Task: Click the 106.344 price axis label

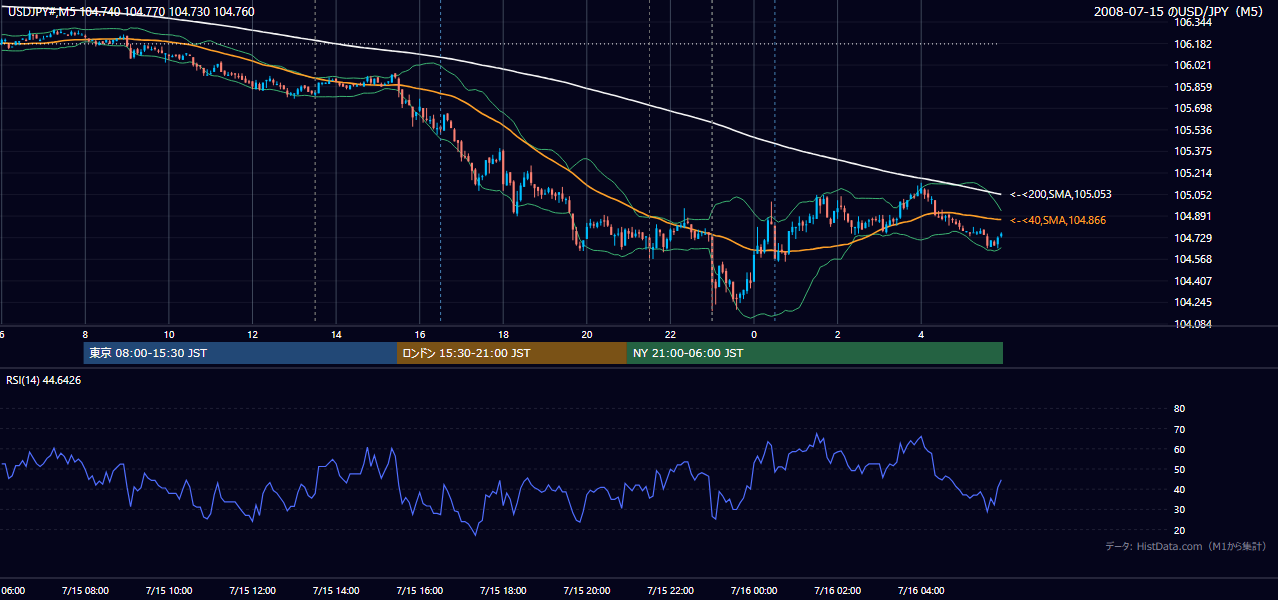Action: pos(1192,22)
